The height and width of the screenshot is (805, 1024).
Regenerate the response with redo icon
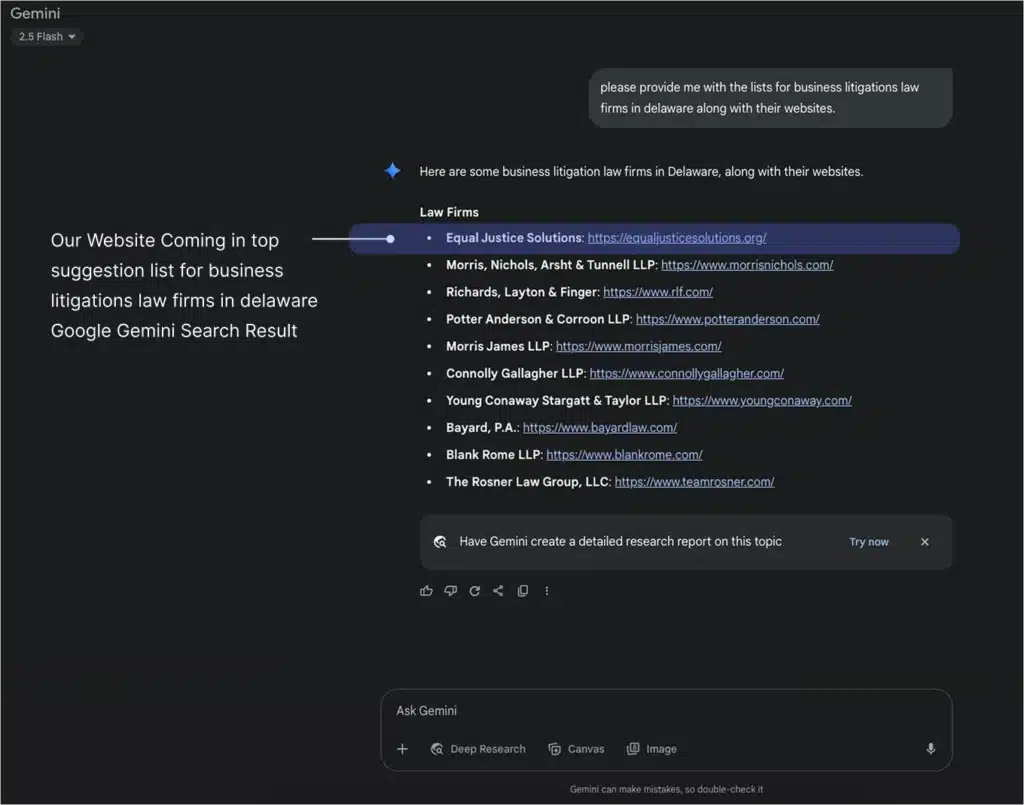pos(475,591)
